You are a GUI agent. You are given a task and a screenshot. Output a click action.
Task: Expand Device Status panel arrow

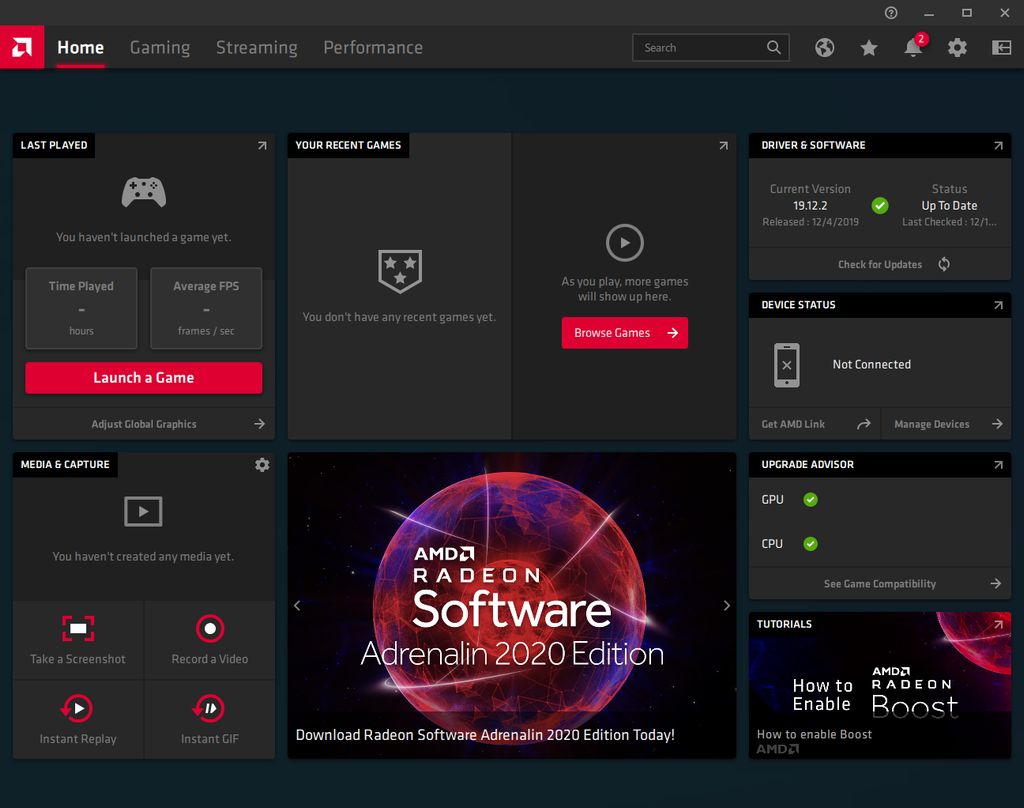(x=998, y=305)
